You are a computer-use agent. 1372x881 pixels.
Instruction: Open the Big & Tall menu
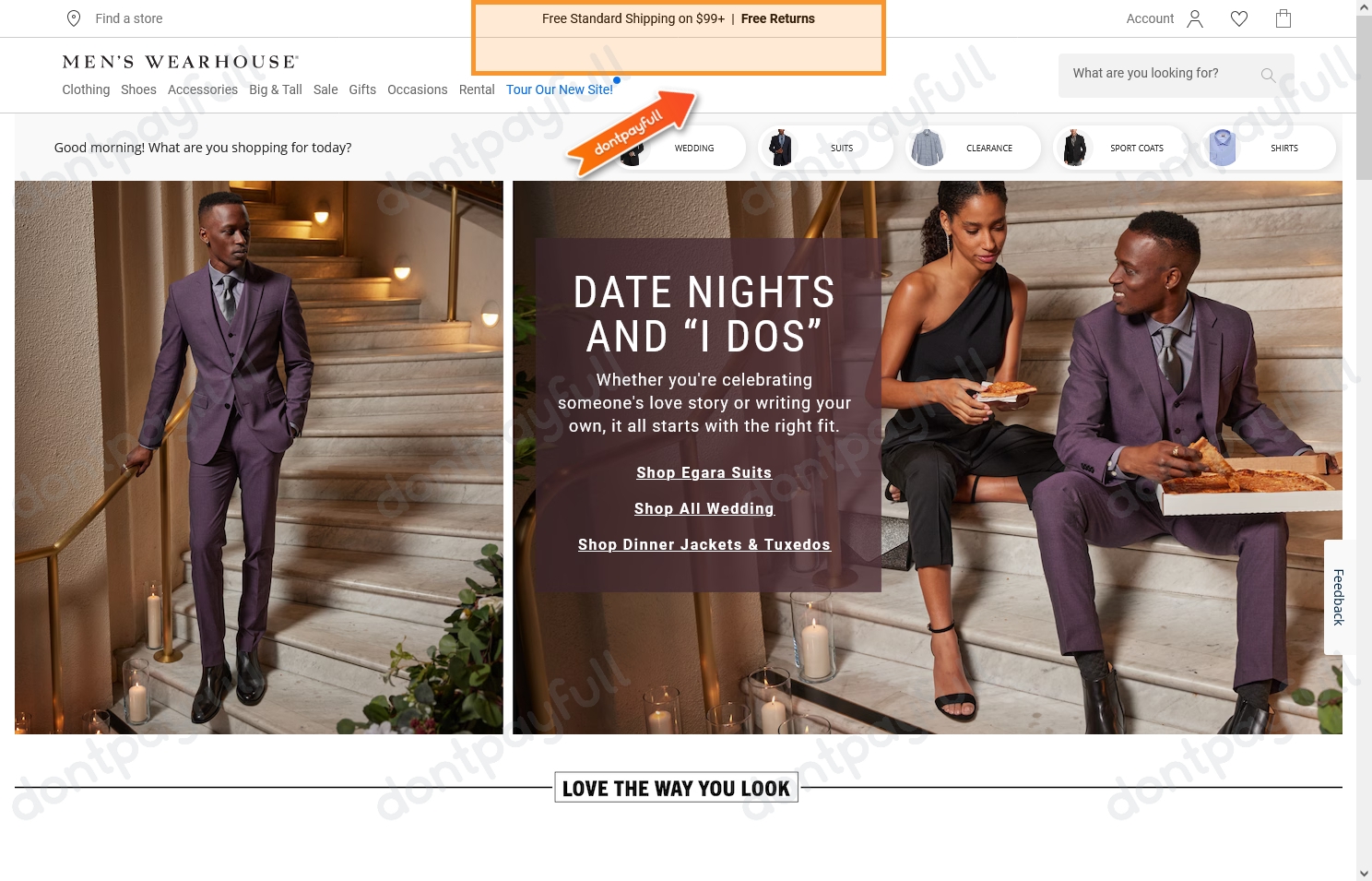pyautogui.click(x=276, y=89)
